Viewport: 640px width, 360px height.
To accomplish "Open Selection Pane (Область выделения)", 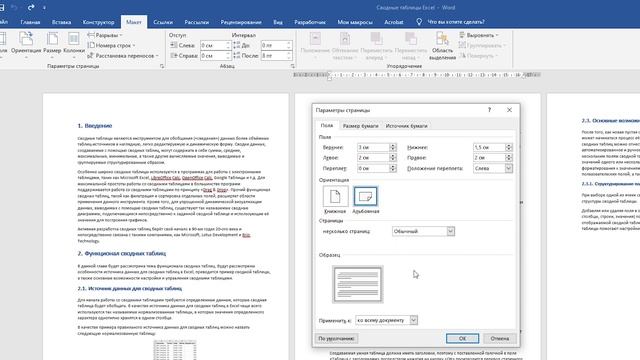I will point(442,46).
